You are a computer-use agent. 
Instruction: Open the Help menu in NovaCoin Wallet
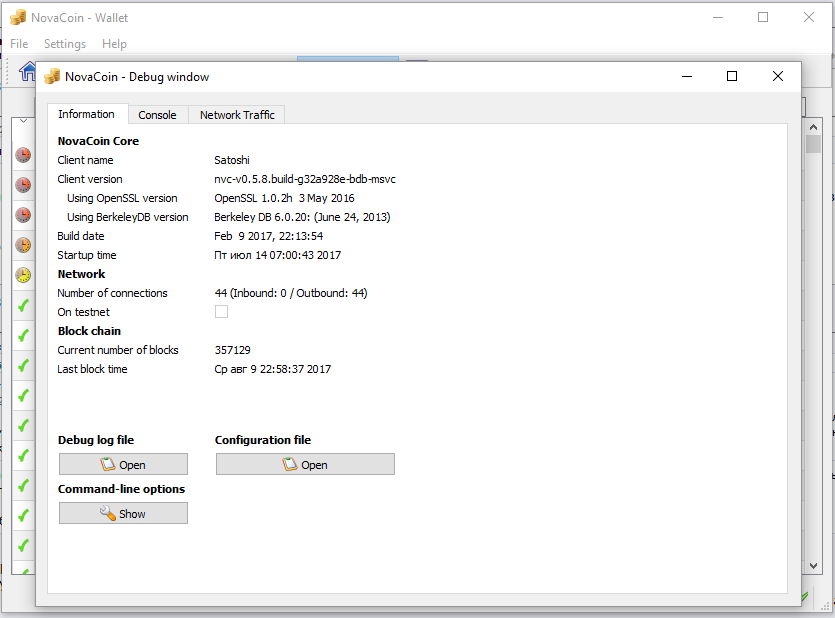114,44
